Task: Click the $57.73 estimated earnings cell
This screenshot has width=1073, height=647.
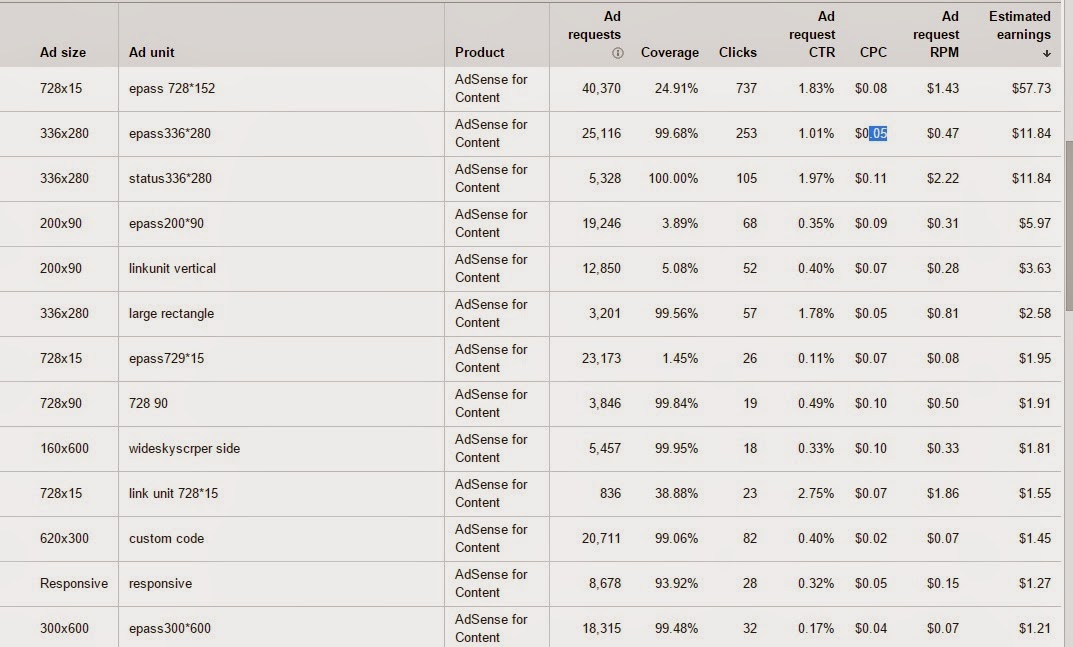Action: tap(1031, 88)
